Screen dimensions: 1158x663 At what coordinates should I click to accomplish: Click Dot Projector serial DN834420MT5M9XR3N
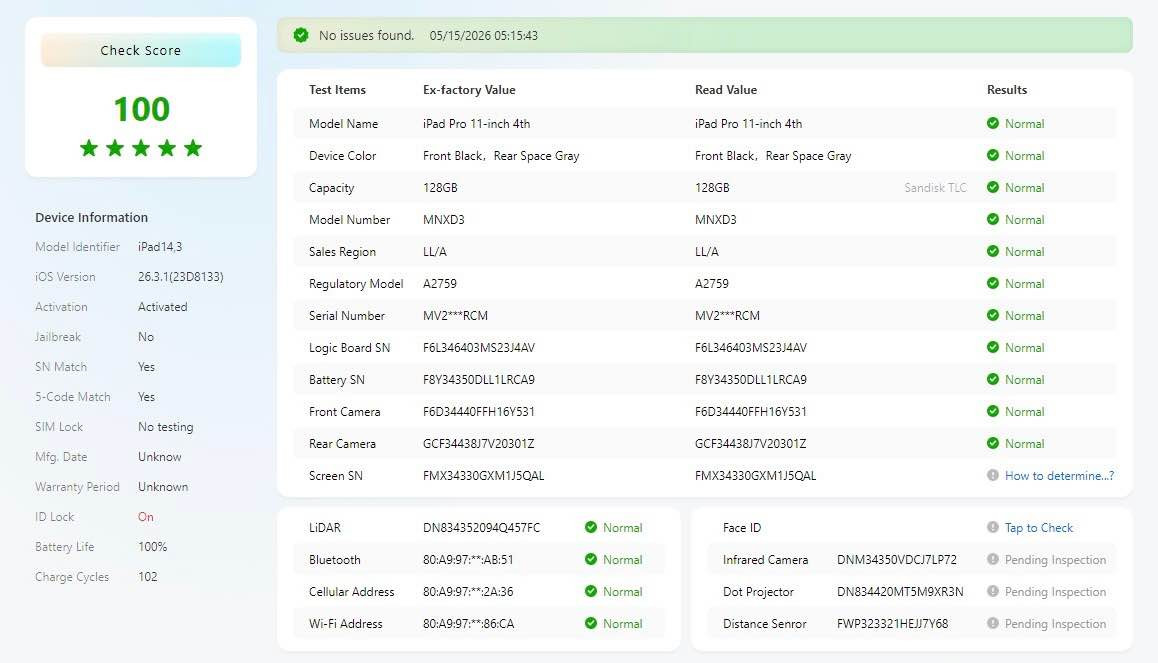pyautogui.click(x=900, y=591)
